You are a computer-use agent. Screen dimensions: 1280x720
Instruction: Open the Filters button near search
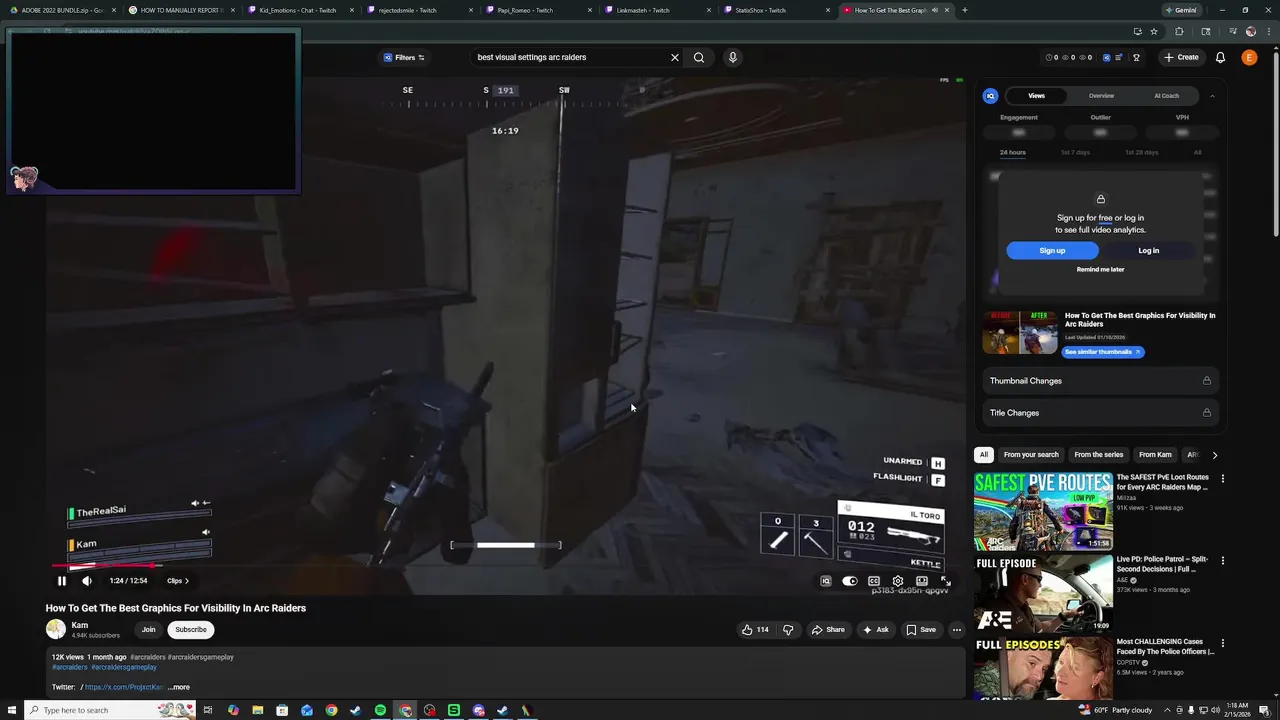(x=404, y=57)
